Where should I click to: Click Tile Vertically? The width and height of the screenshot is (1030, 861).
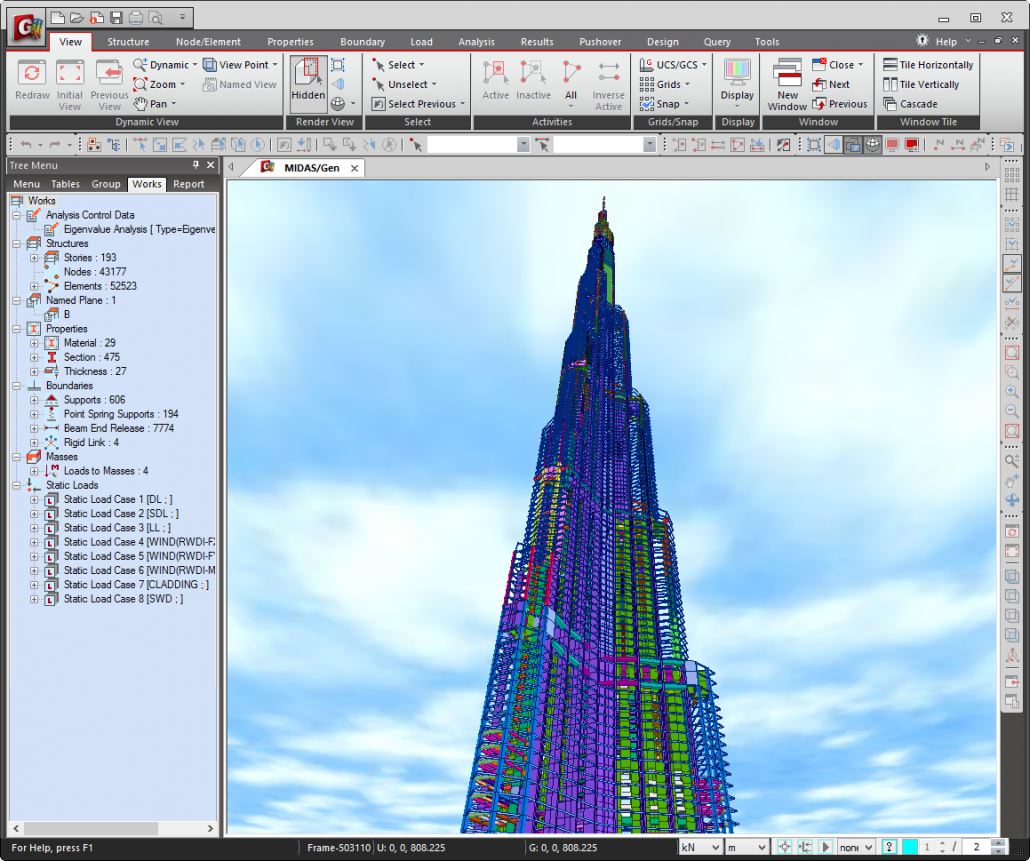coord(921,85)
